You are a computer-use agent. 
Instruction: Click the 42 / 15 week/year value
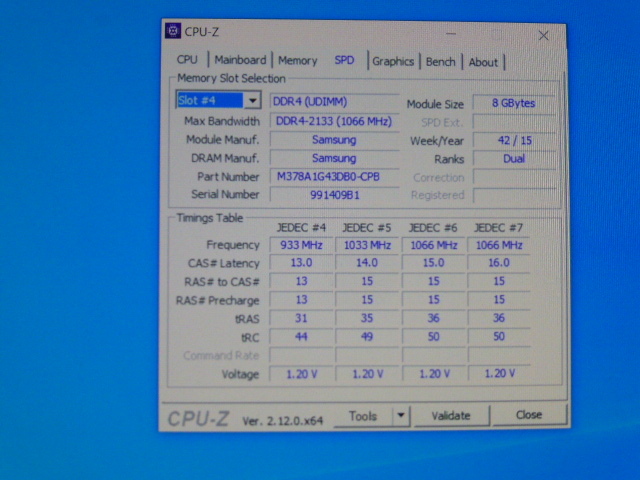pos(514,140)
